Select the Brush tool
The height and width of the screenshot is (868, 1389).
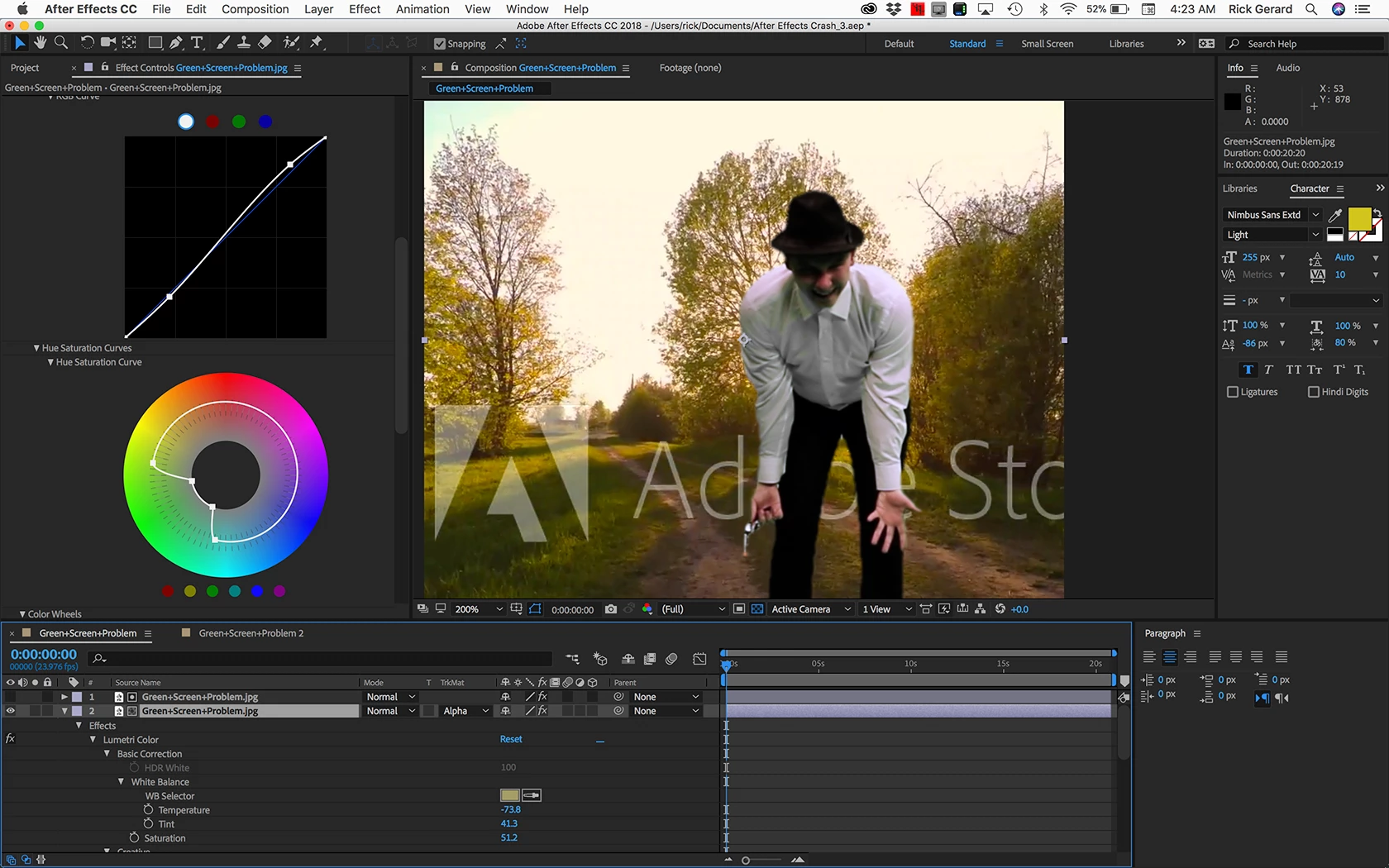(x=223, y=42)
